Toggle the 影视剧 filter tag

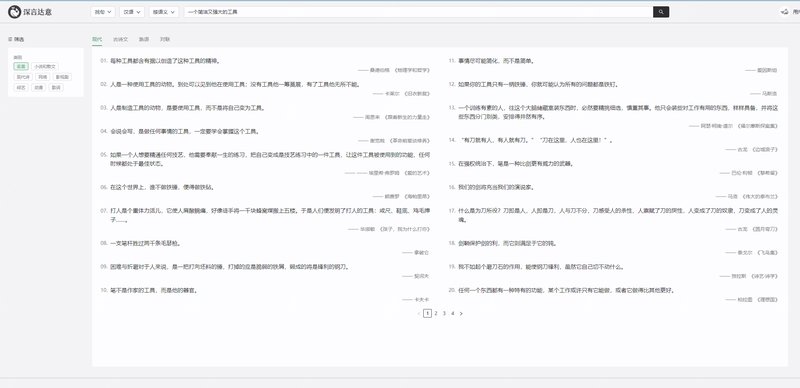(x=62, y=77)
